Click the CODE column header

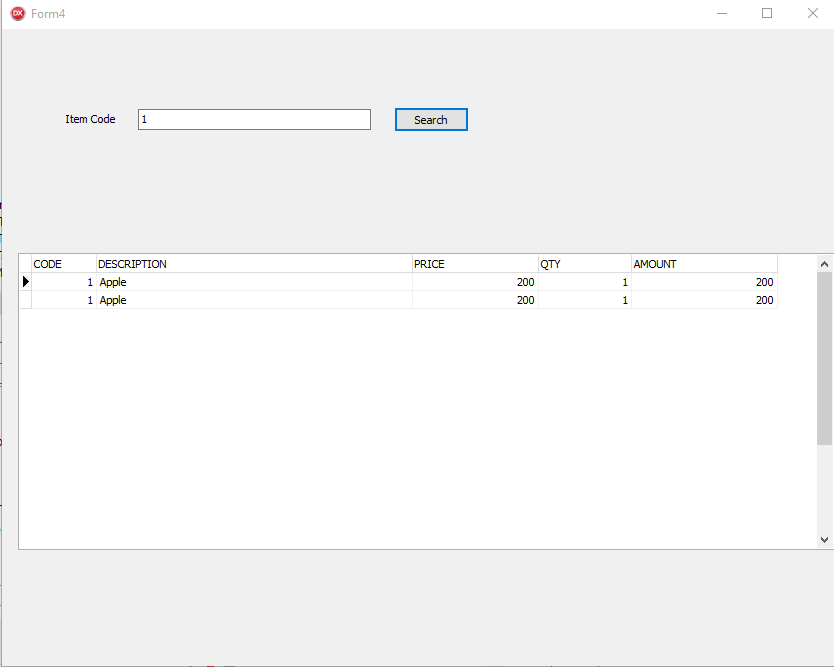[63, 264]
